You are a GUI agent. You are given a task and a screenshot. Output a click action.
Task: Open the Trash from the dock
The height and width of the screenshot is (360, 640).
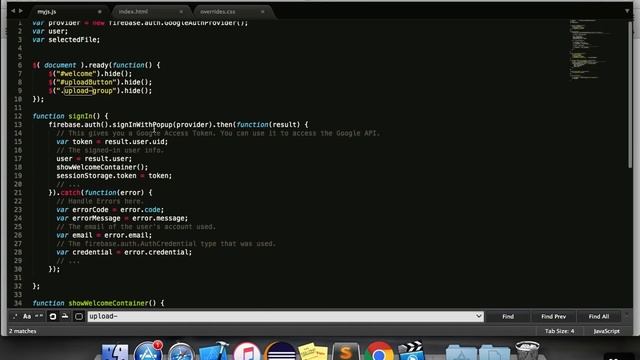[x=527, y=351]
